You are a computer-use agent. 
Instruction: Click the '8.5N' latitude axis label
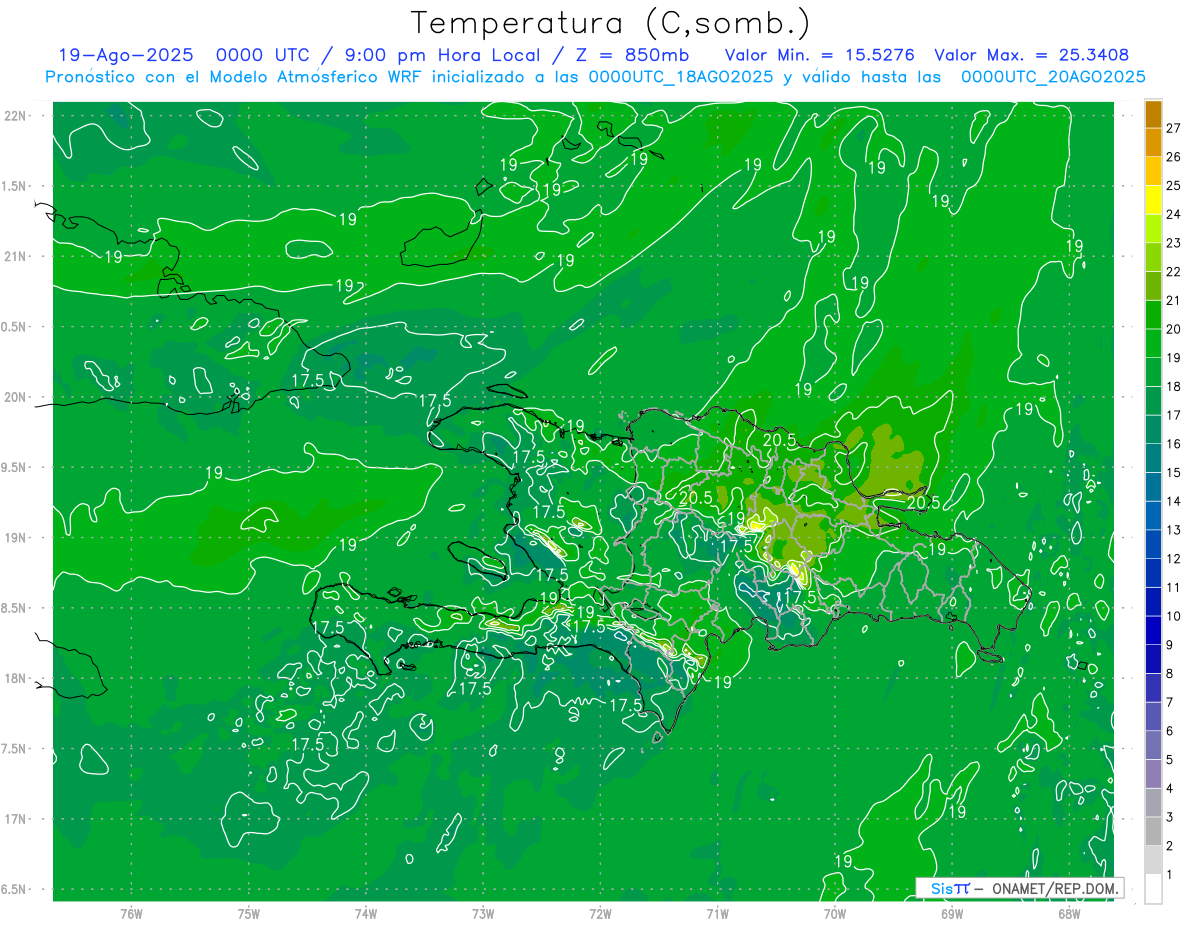[x=14, y=608]
